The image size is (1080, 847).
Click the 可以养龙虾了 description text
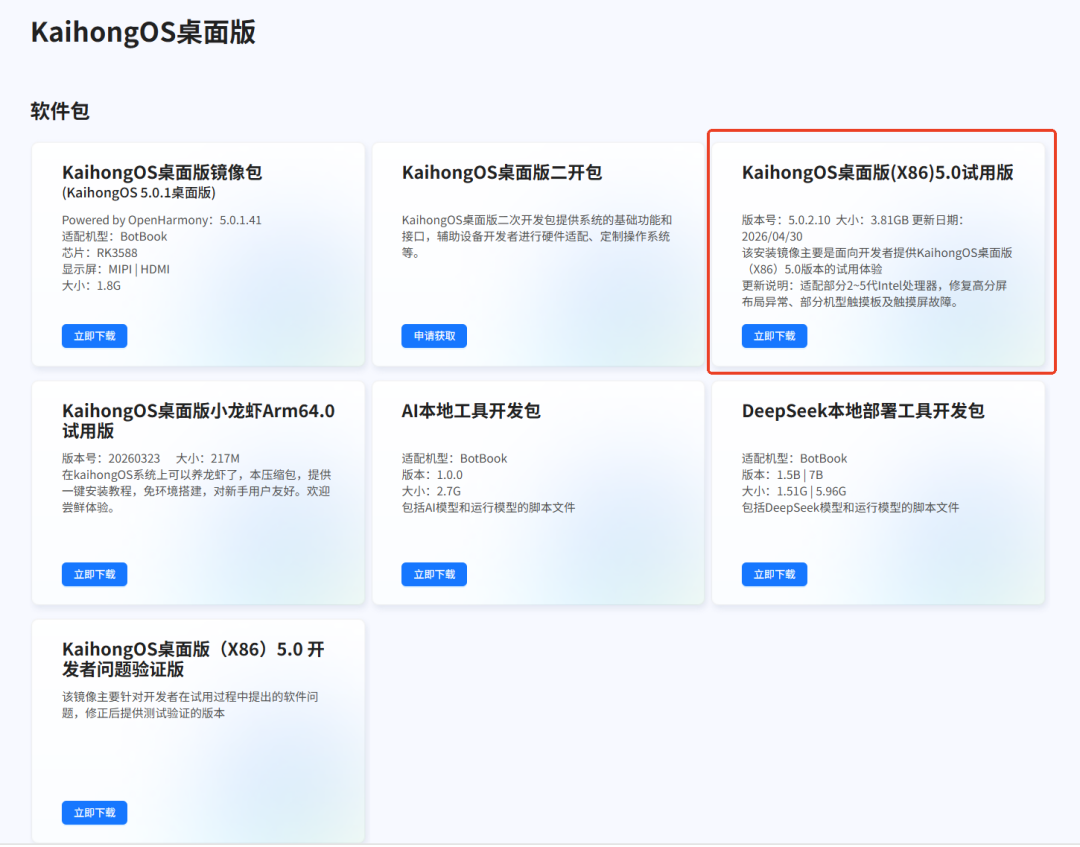pyautogui.click(x=196, y=491)
